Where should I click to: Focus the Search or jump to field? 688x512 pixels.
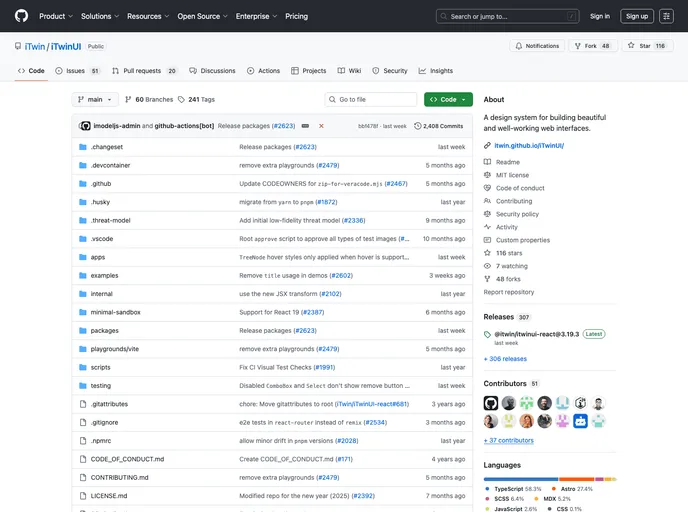point(508,16)
